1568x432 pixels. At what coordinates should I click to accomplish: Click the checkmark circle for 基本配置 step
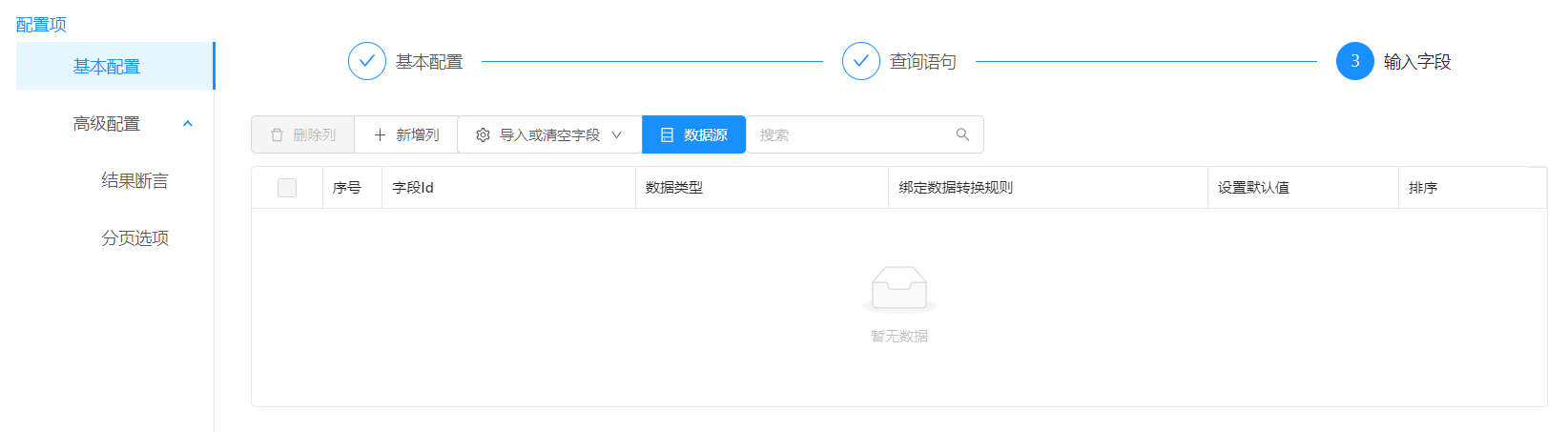tap(367, 61)
